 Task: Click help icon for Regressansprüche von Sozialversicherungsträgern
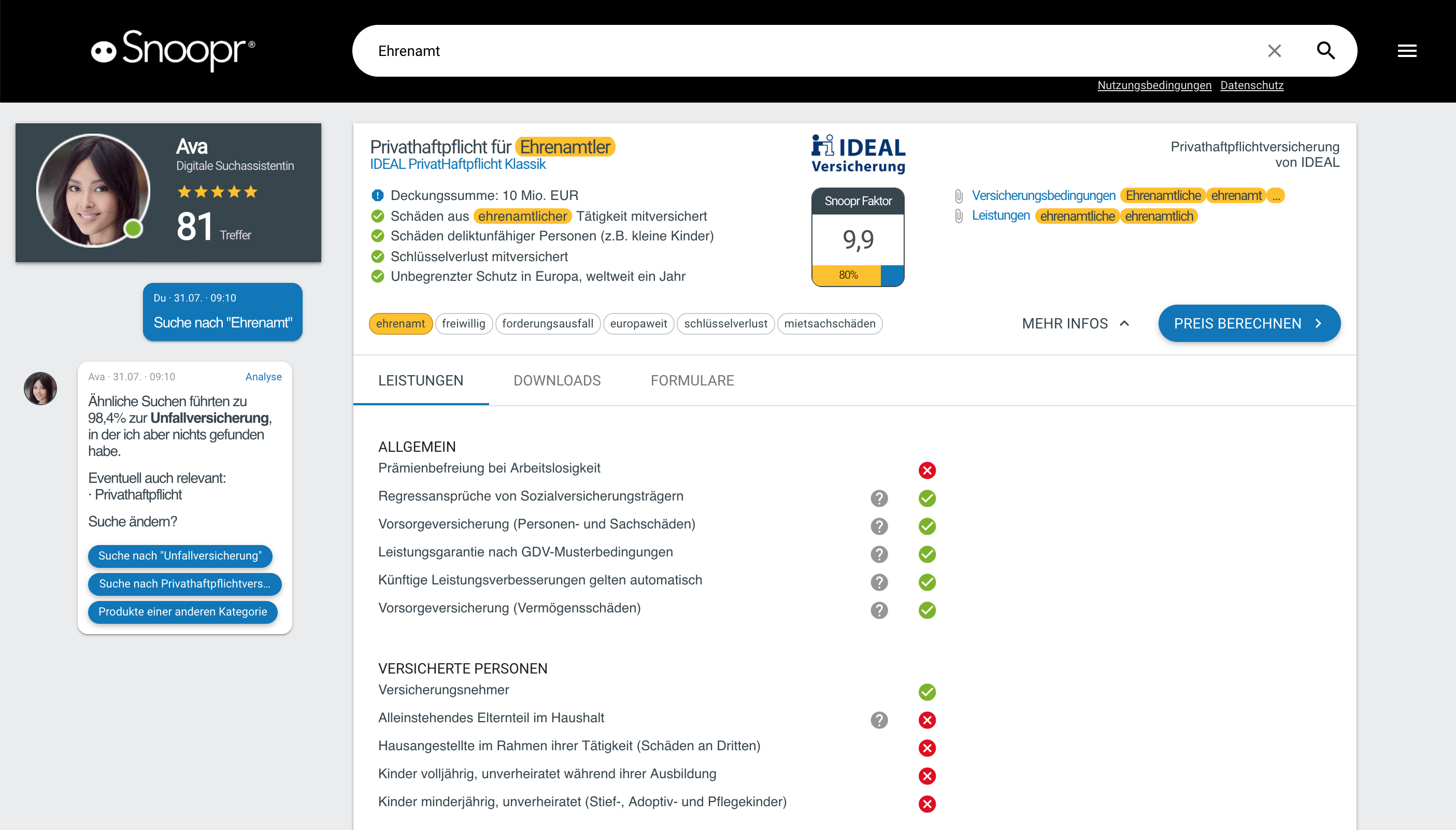tap(878, 498)
